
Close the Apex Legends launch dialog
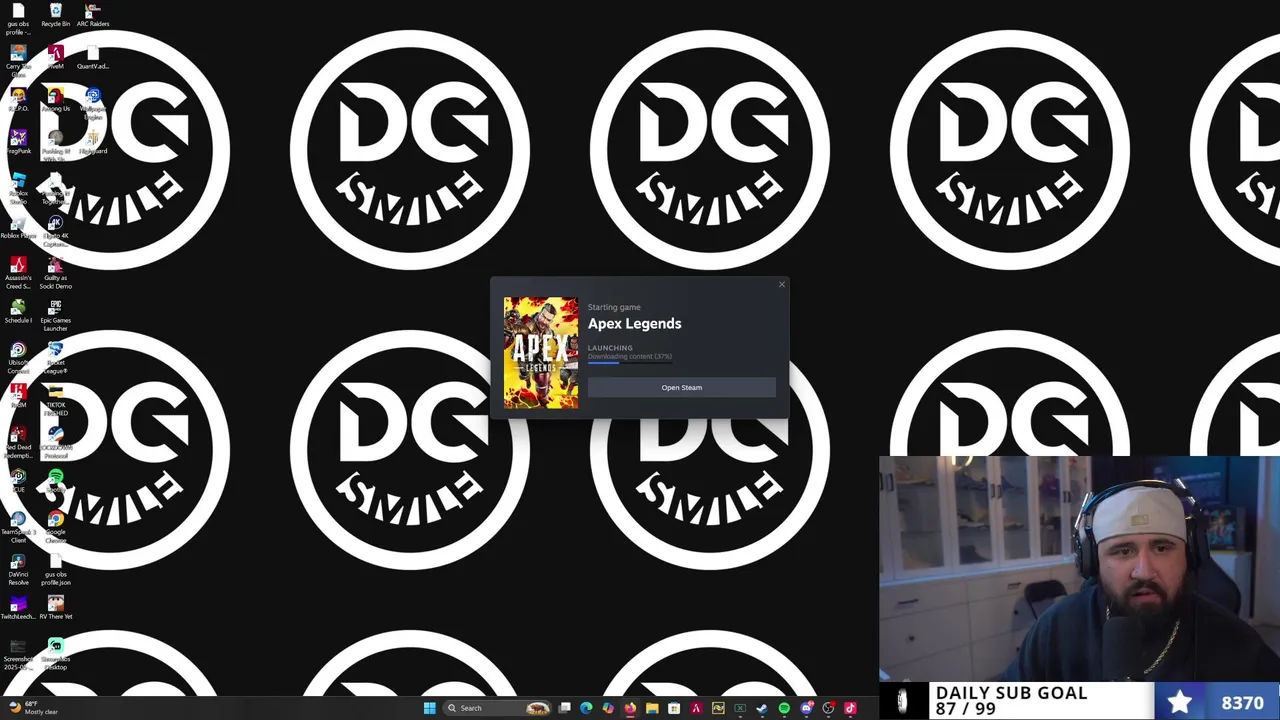pyautogui.click(x=782, y=285)
